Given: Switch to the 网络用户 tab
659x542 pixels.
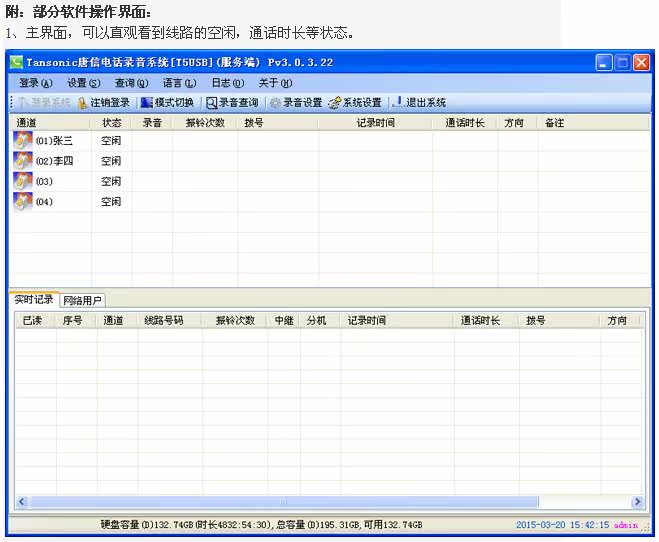Looking at the screenshot, I should point(82,301).
